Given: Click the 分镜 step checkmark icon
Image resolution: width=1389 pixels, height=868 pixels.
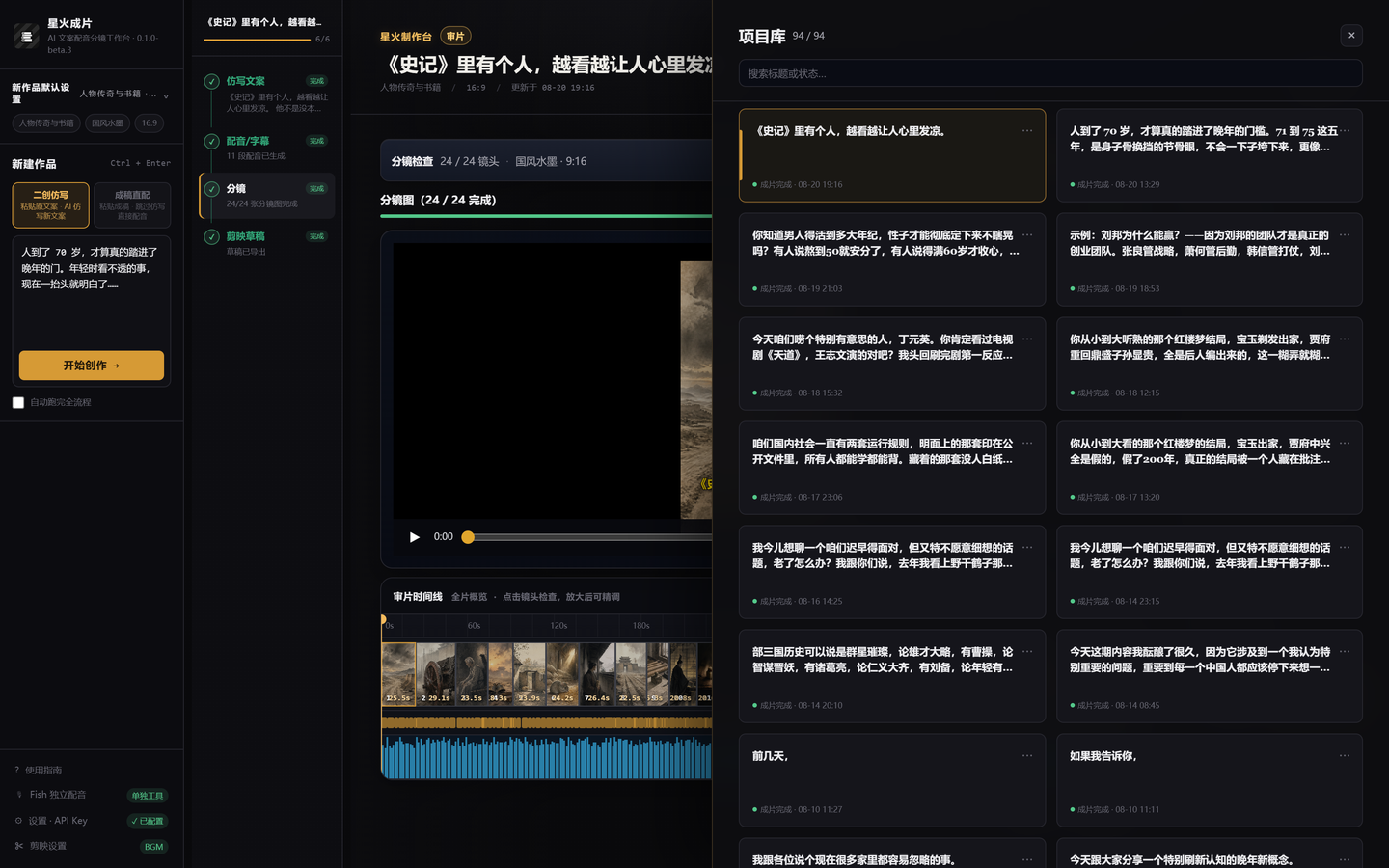Looking at the screenshot, I should (211, 189).
